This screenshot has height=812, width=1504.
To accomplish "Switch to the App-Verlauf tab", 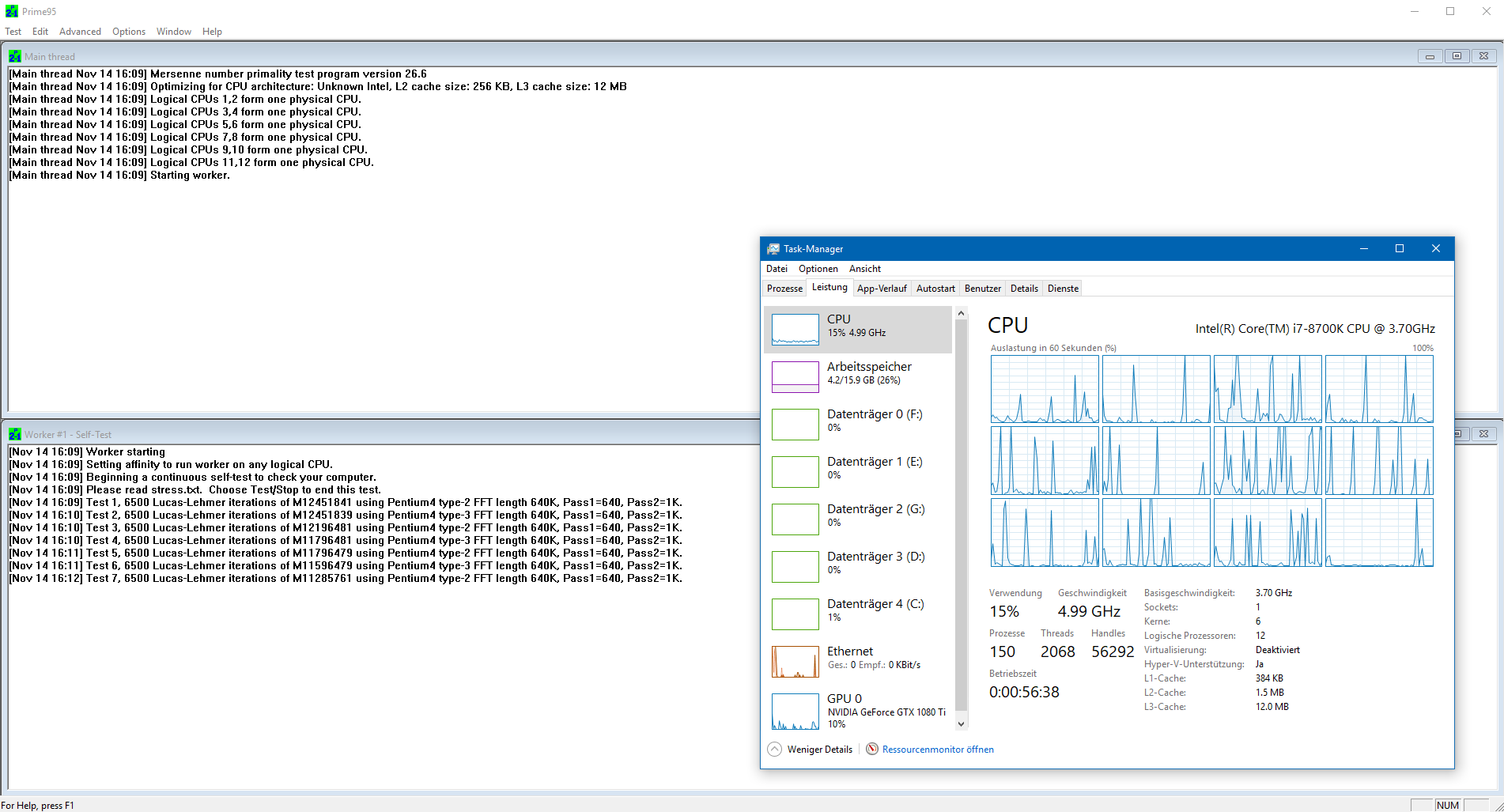I will (x=882, y=289).
